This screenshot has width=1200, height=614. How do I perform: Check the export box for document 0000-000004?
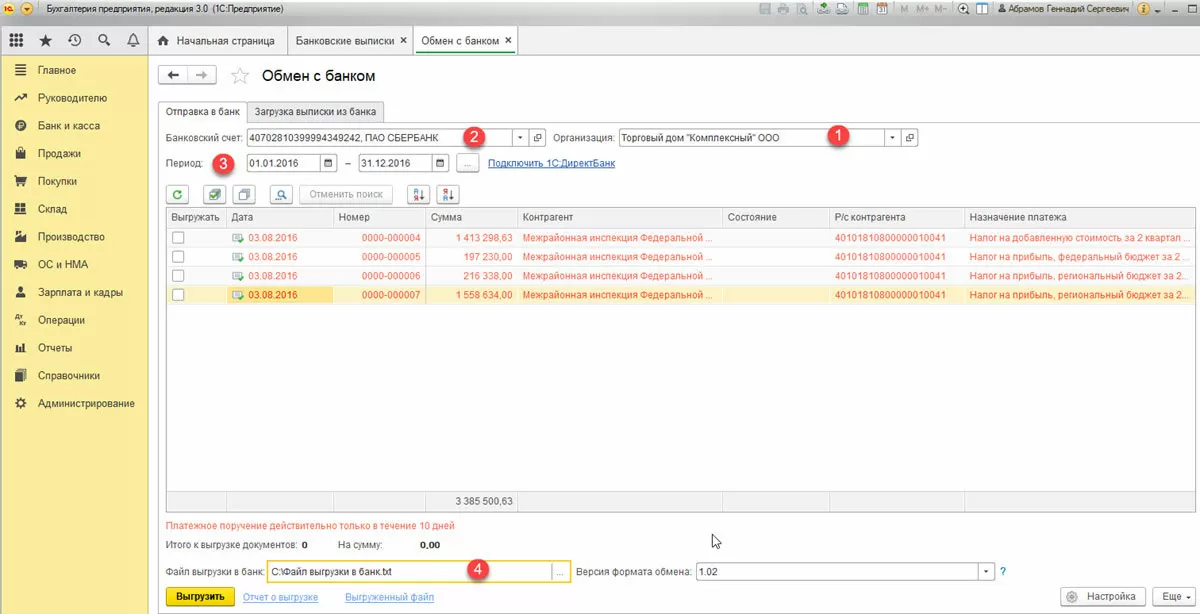pyautogui.click(x=178, y=238)
